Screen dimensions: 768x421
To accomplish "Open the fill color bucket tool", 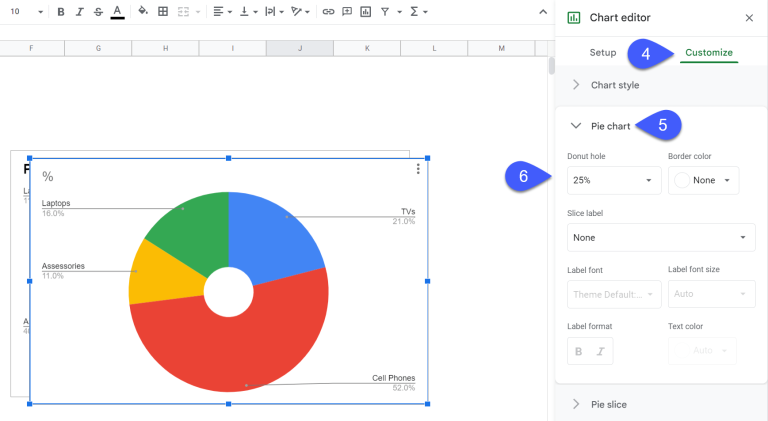I will click(143, 12).
